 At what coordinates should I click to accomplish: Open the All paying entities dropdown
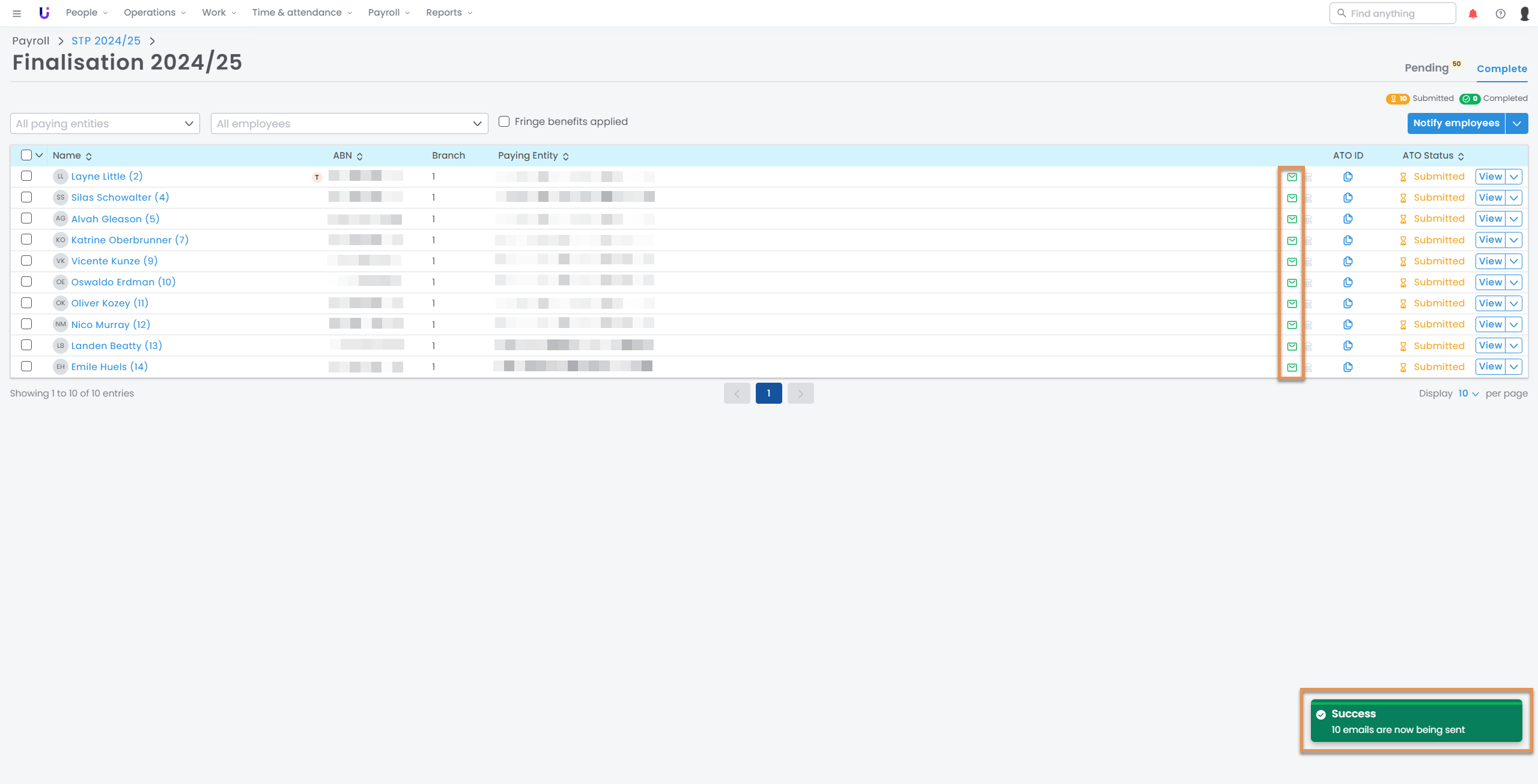point(105,124)
